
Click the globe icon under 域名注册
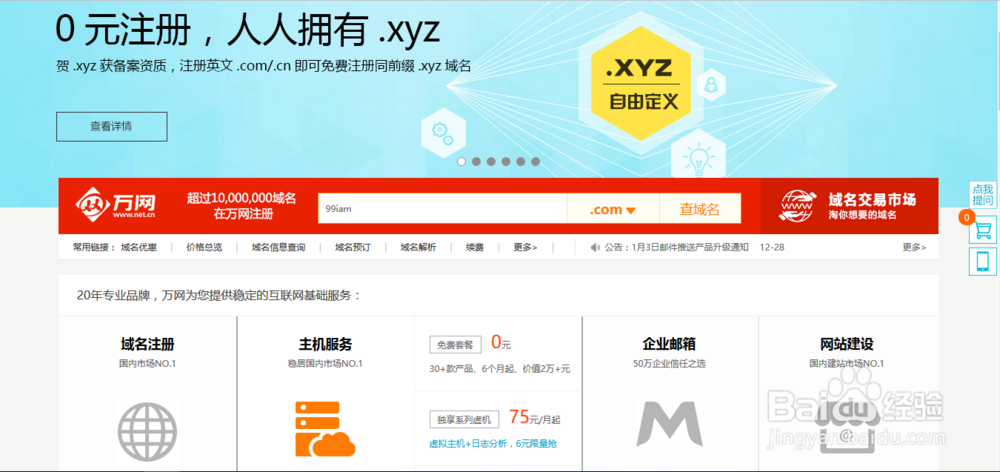pos(147,434)
